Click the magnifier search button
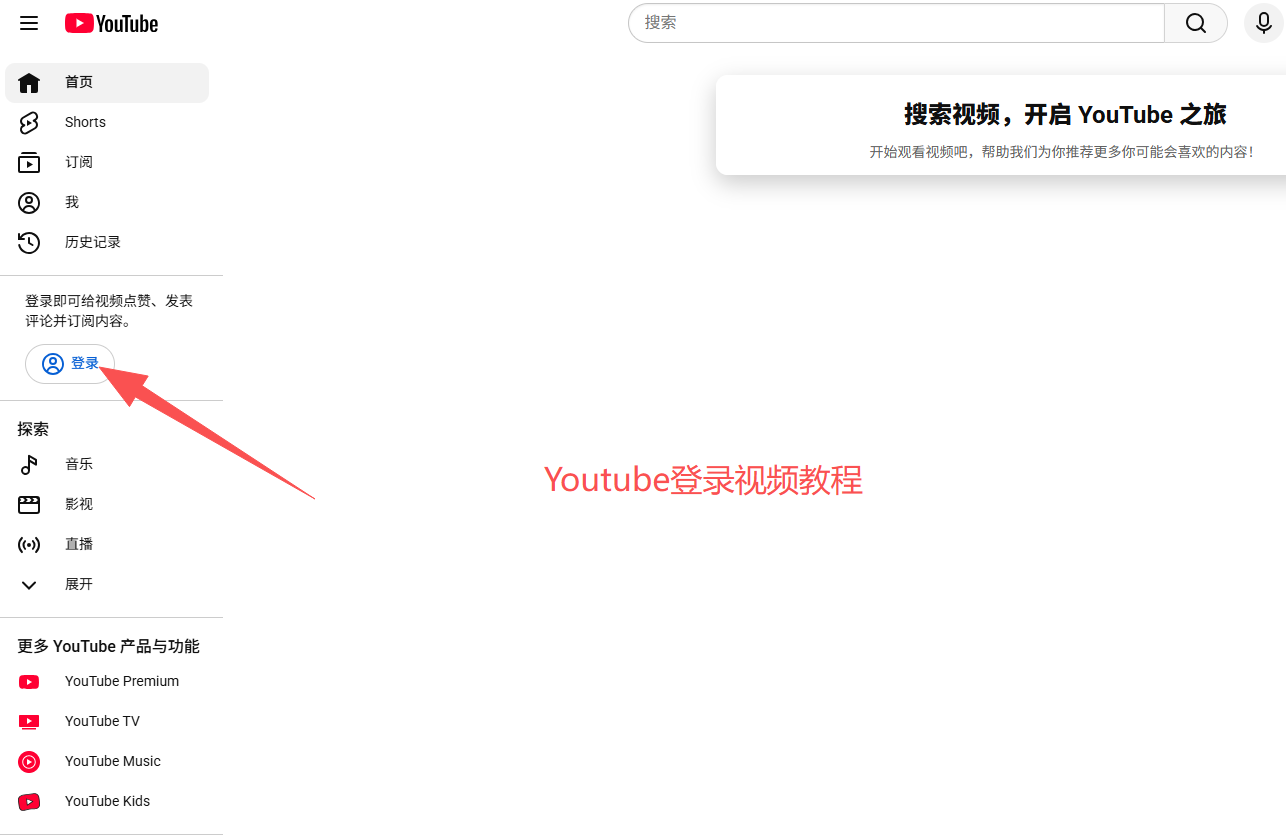This screenshot has width=1286, height=836. tap(1196, 23)
